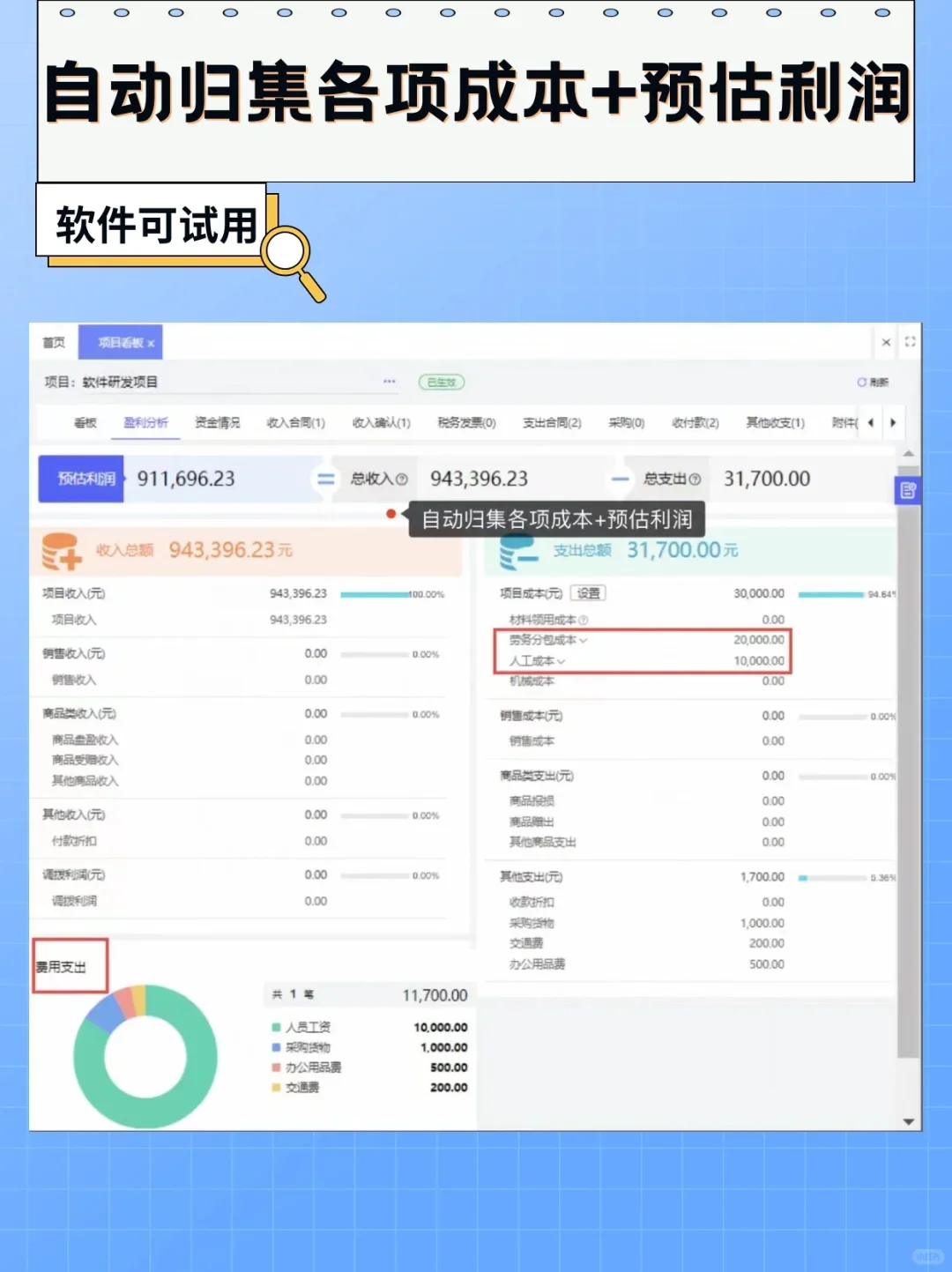Click the 总收入 info icon
This screenshot has height=1272, width=952.
tap(401, 479)
